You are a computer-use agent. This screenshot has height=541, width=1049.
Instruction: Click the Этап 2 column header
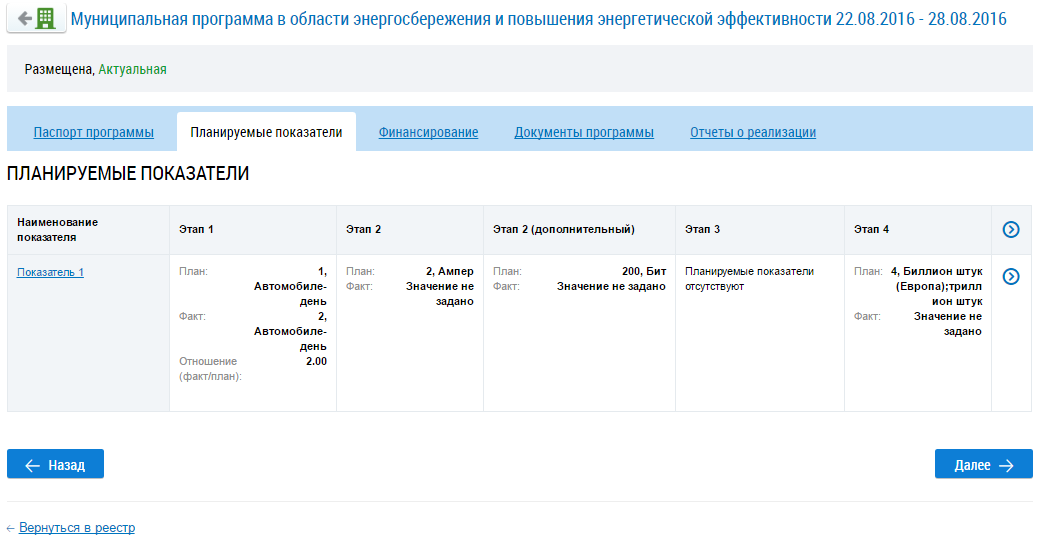(363, 230)
